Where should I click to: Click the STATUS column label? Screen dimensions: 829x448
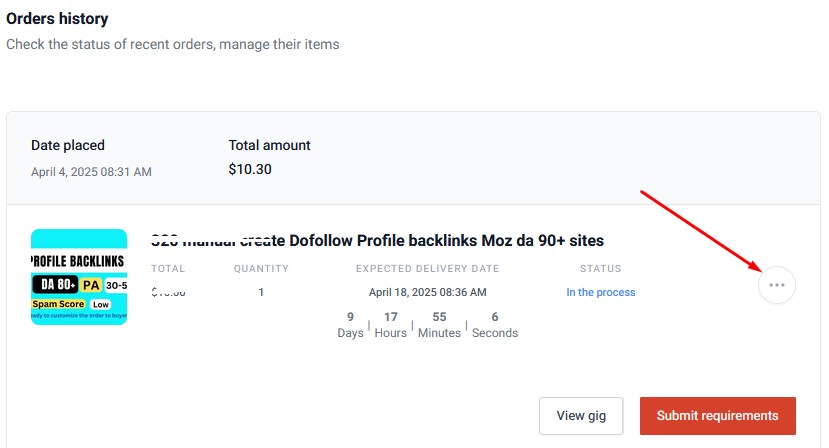pyautogui.click(x=601, y=269)
